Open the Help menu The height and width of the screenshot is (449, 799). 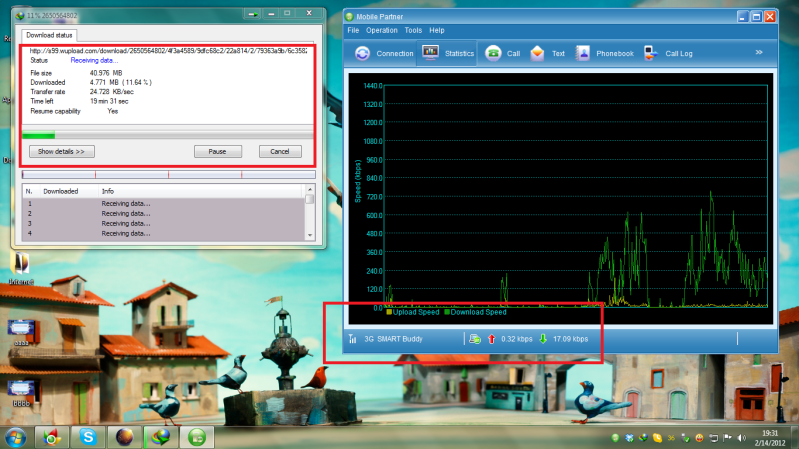437,31
